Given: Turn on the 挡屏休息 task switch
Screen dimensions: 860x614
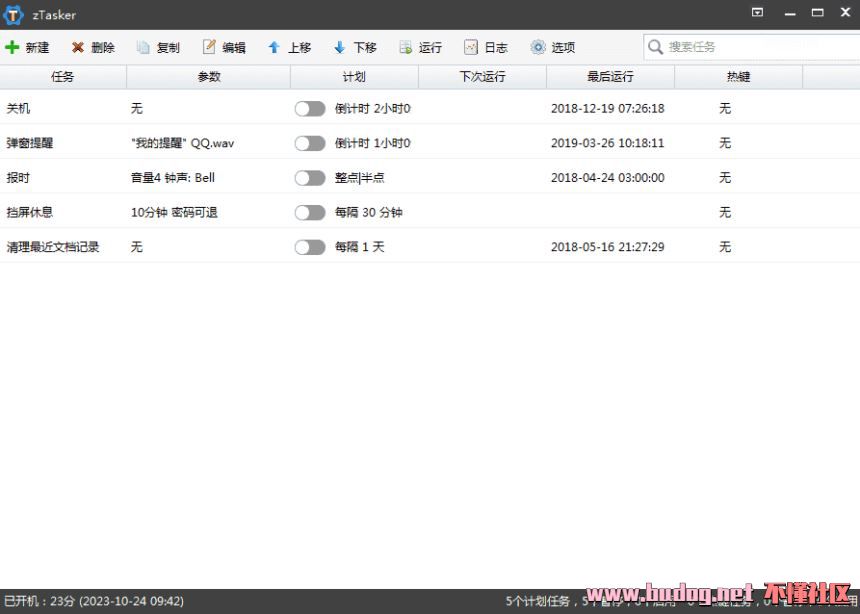Looking at the screenshot, I should coord(310,212).
